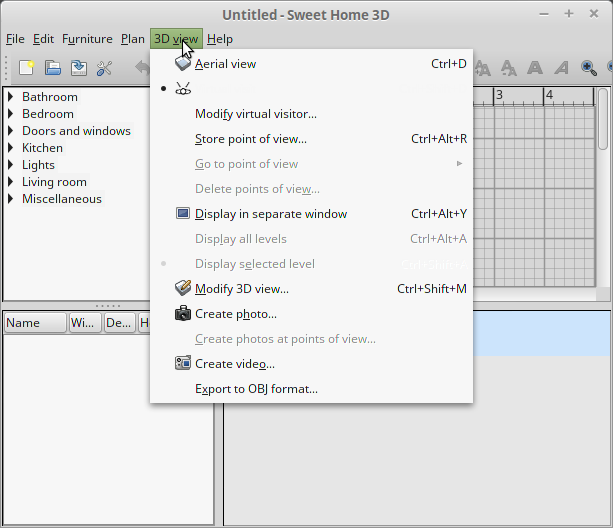Viewport: 613px width, 528px height.
Task: Expand the Living room category
Action: 11,182
